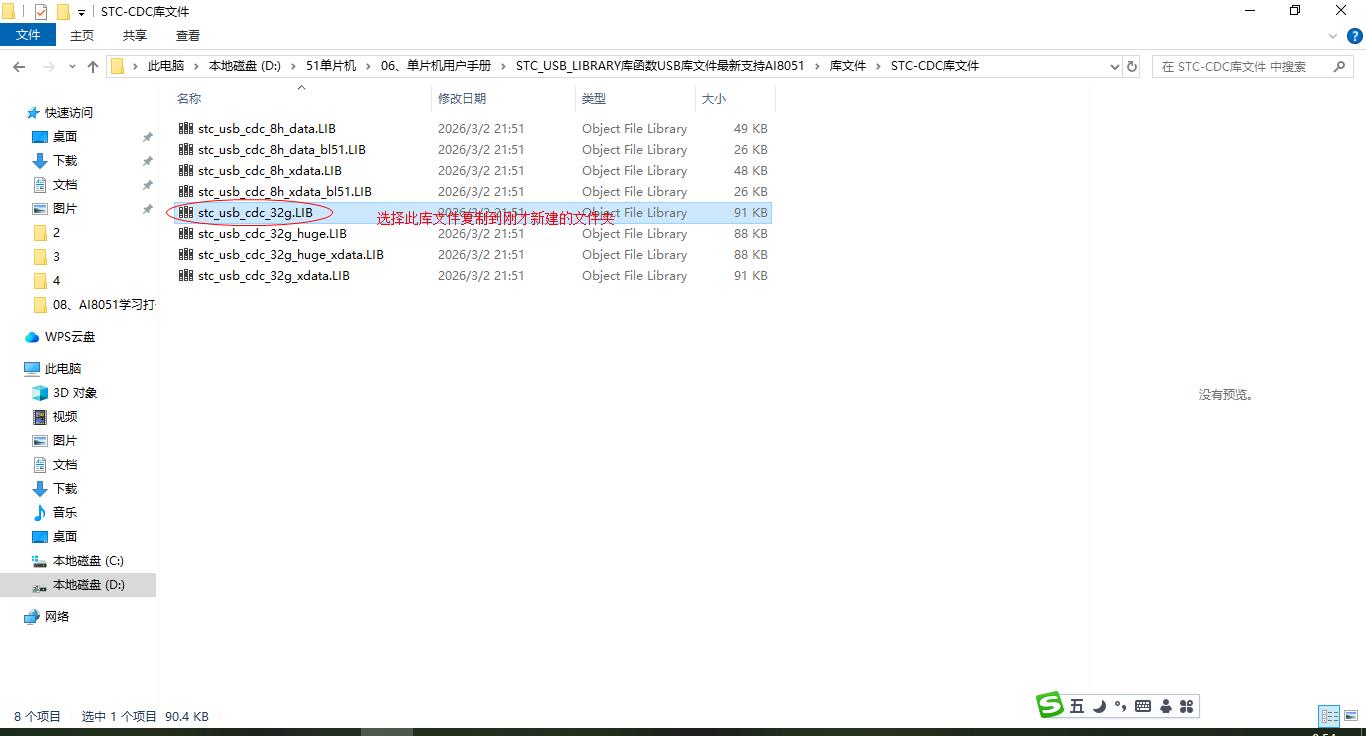Open the chevron after 06、单片机用户手册 breadcrumb

click(x=504, y=66)
